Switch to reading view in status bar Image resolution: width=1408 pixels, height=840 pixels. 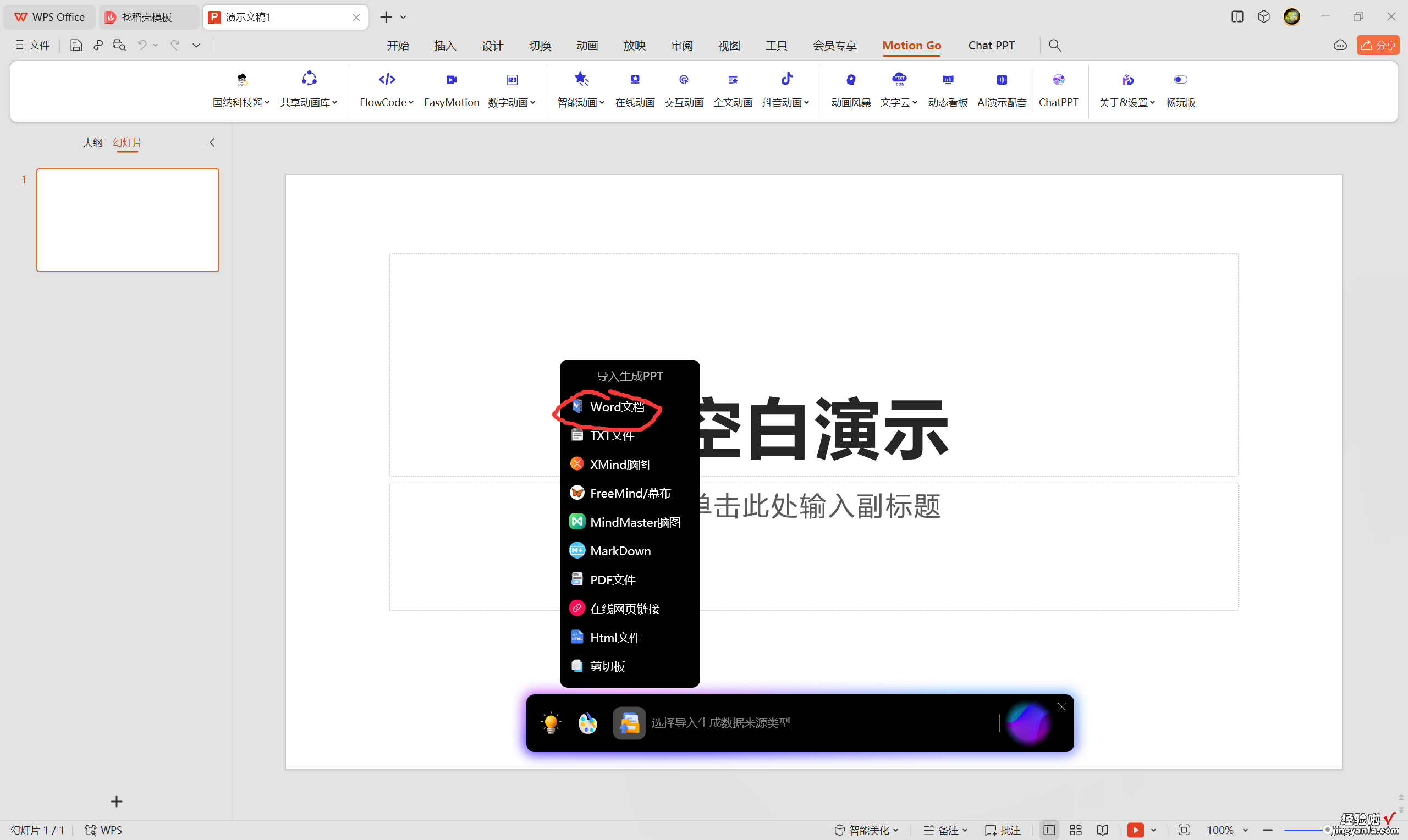[x=1102, y=830]
